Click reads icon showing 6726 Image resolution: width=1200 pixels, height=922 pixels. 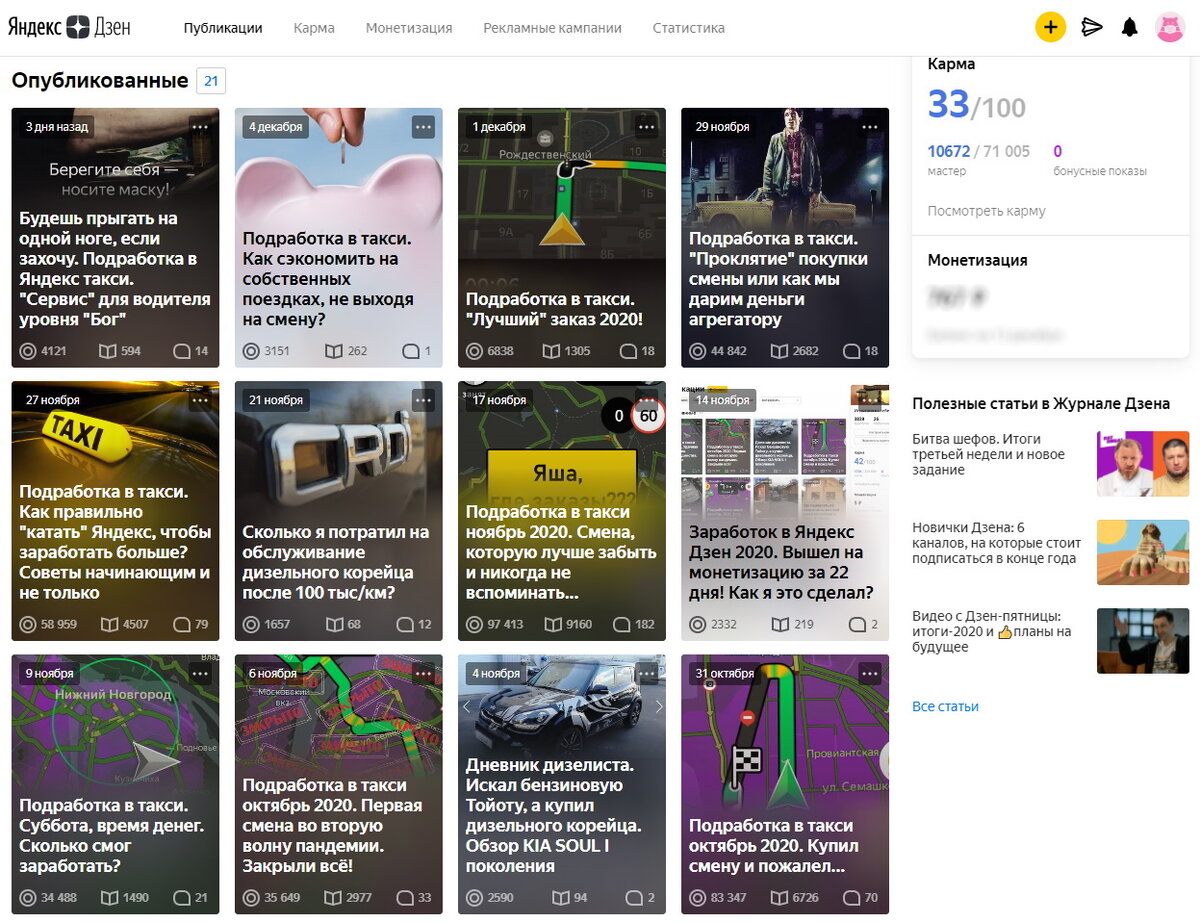pyautogui.click(x=779, y=897)
